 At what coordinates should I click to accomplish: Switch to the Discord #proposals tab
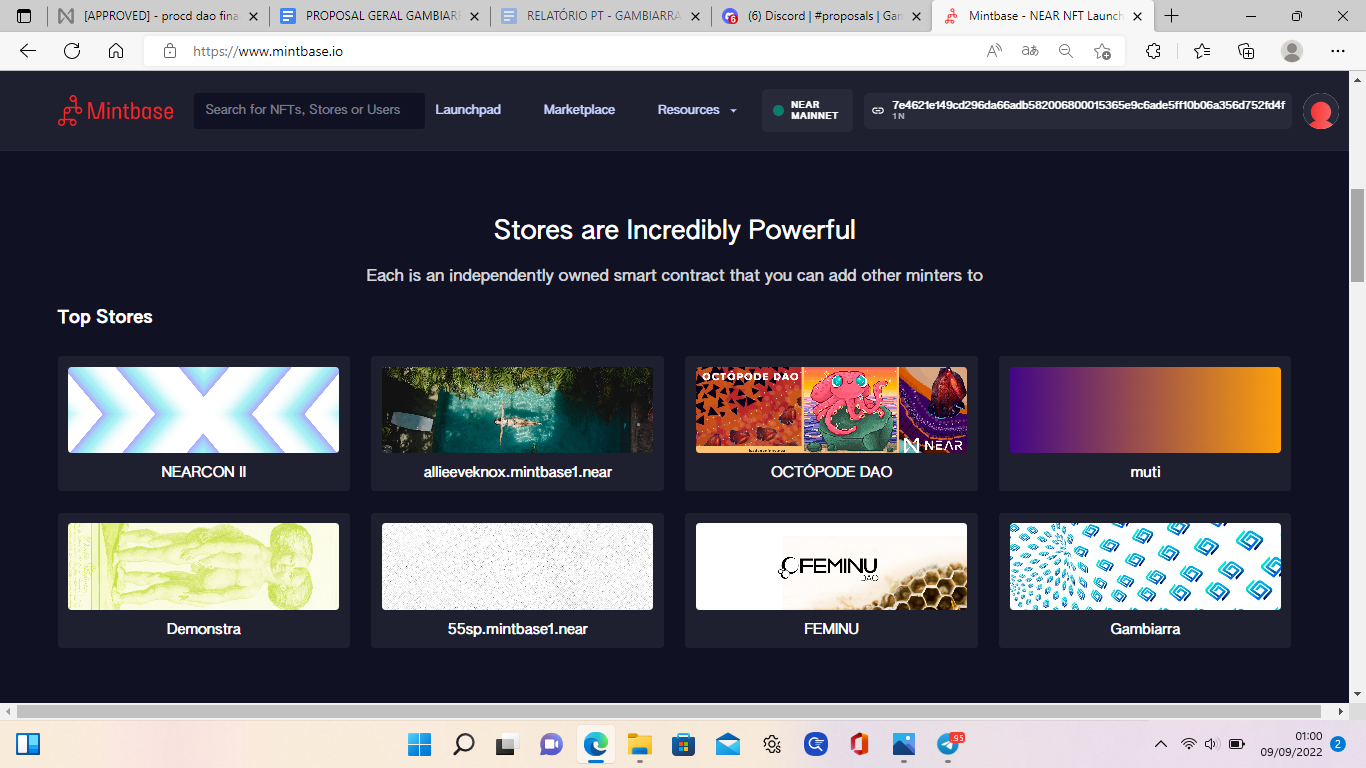pyautogui.click(x=820, y=16)
